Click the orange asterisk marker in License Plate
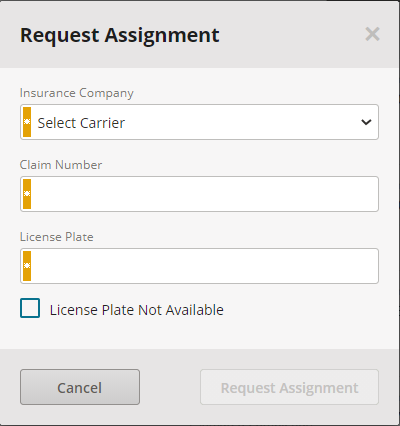This screenshot has width=400, height=426. pyautogui.click(x=27, y=266)
